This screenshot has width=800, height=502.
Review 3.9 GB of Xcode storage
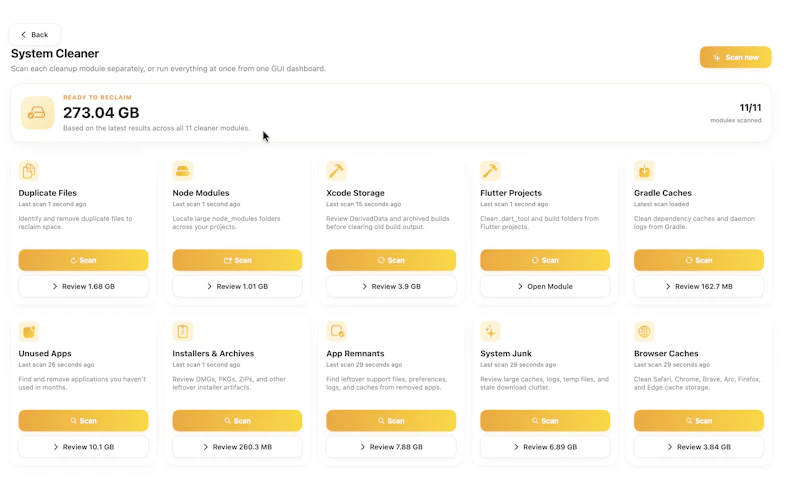click(x=391, y=287)
